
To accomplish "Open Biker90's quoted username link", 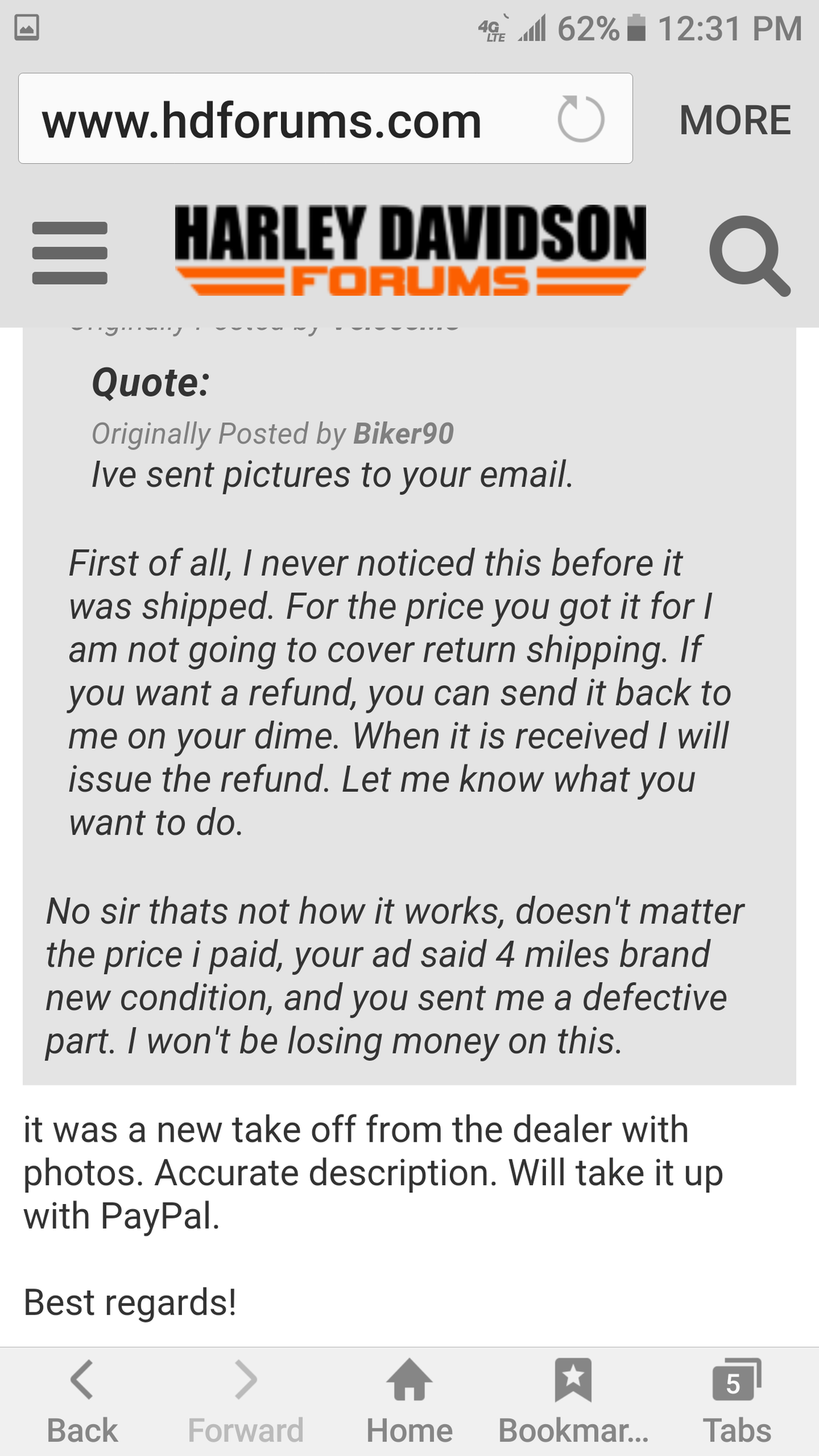I will pyautogui.click(x=403, y=434).
